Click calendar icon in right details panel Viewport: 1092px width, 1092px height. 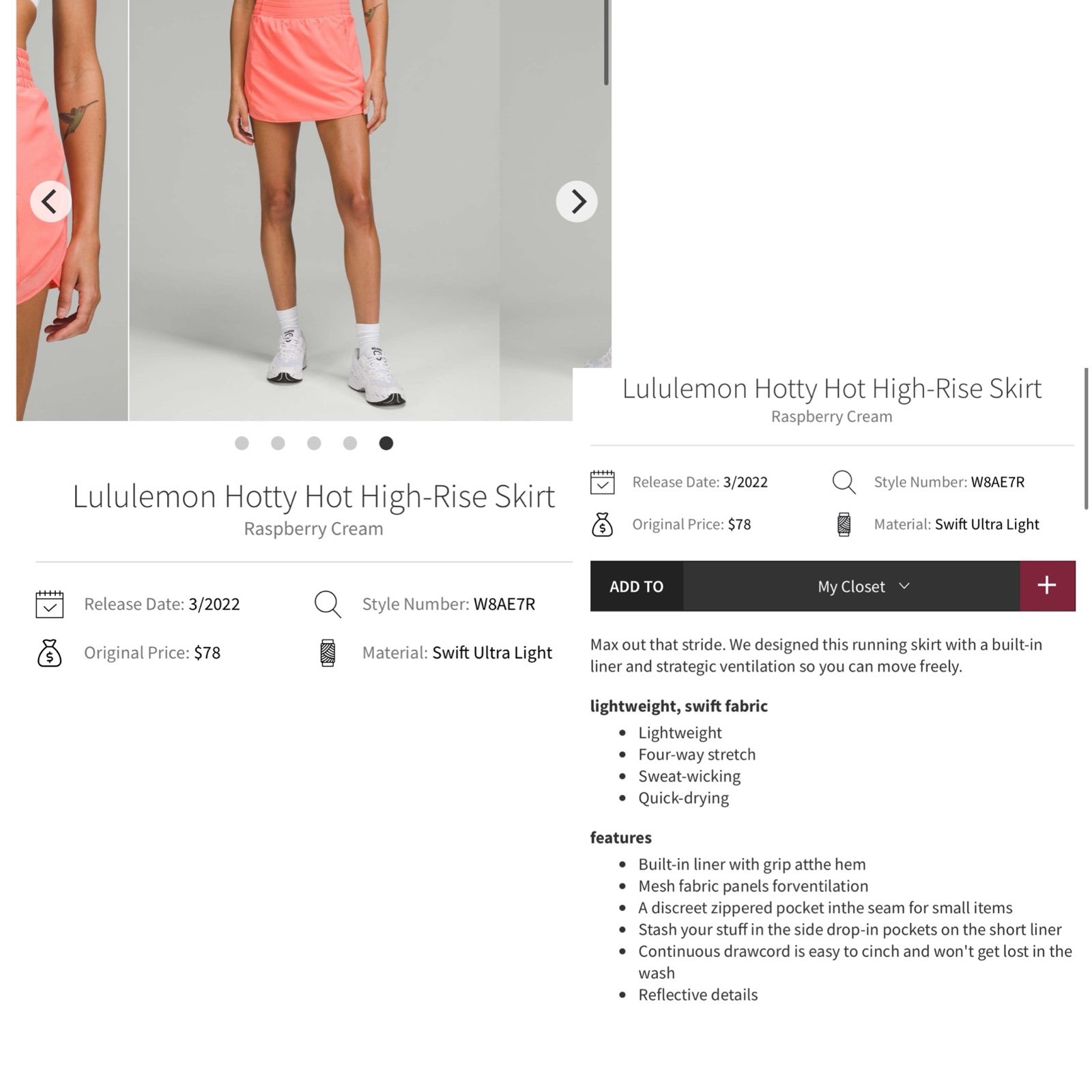(x=603, y=482)
